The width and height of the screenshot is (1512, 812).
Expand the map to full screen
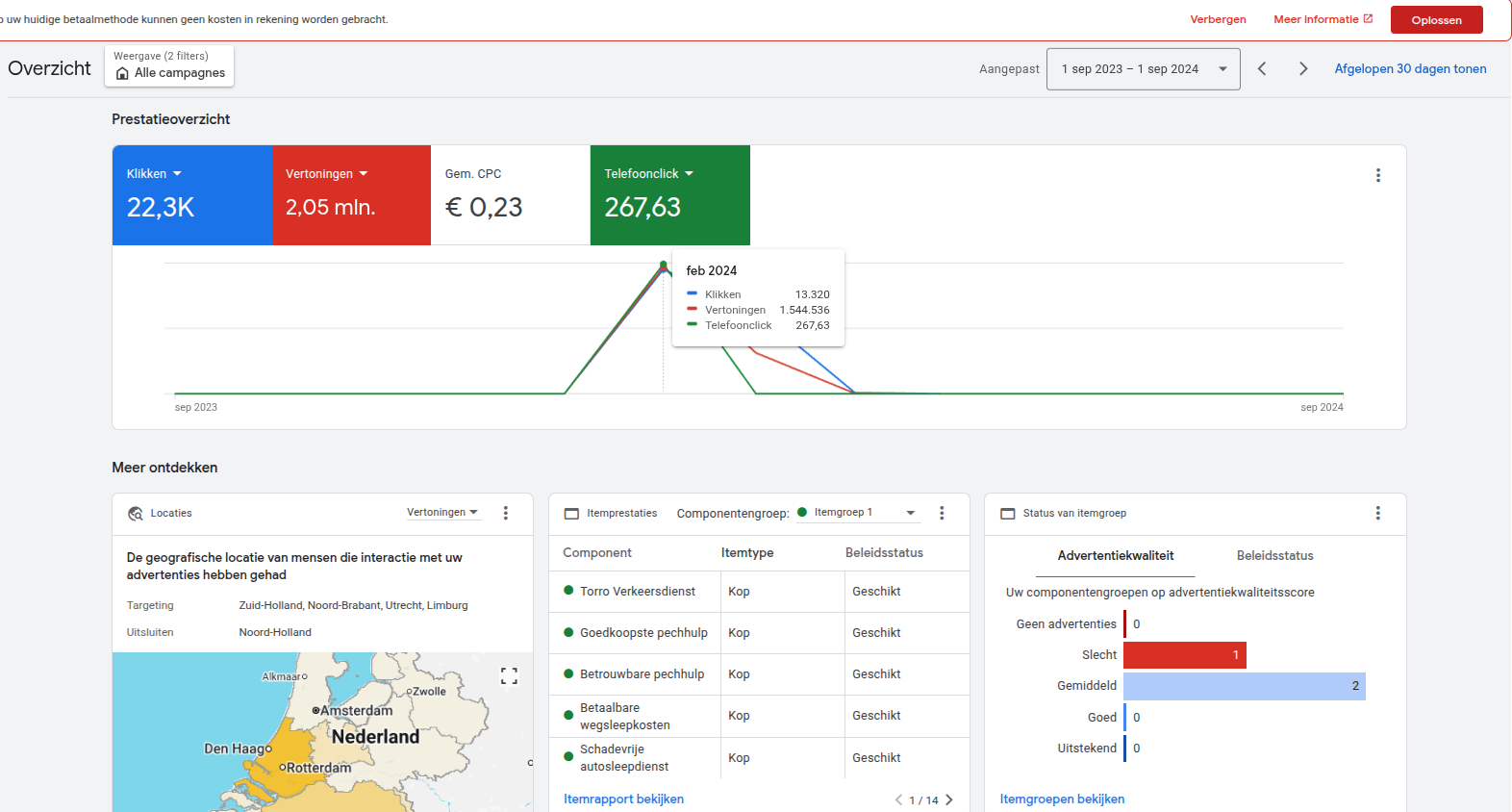coord(509,676)
